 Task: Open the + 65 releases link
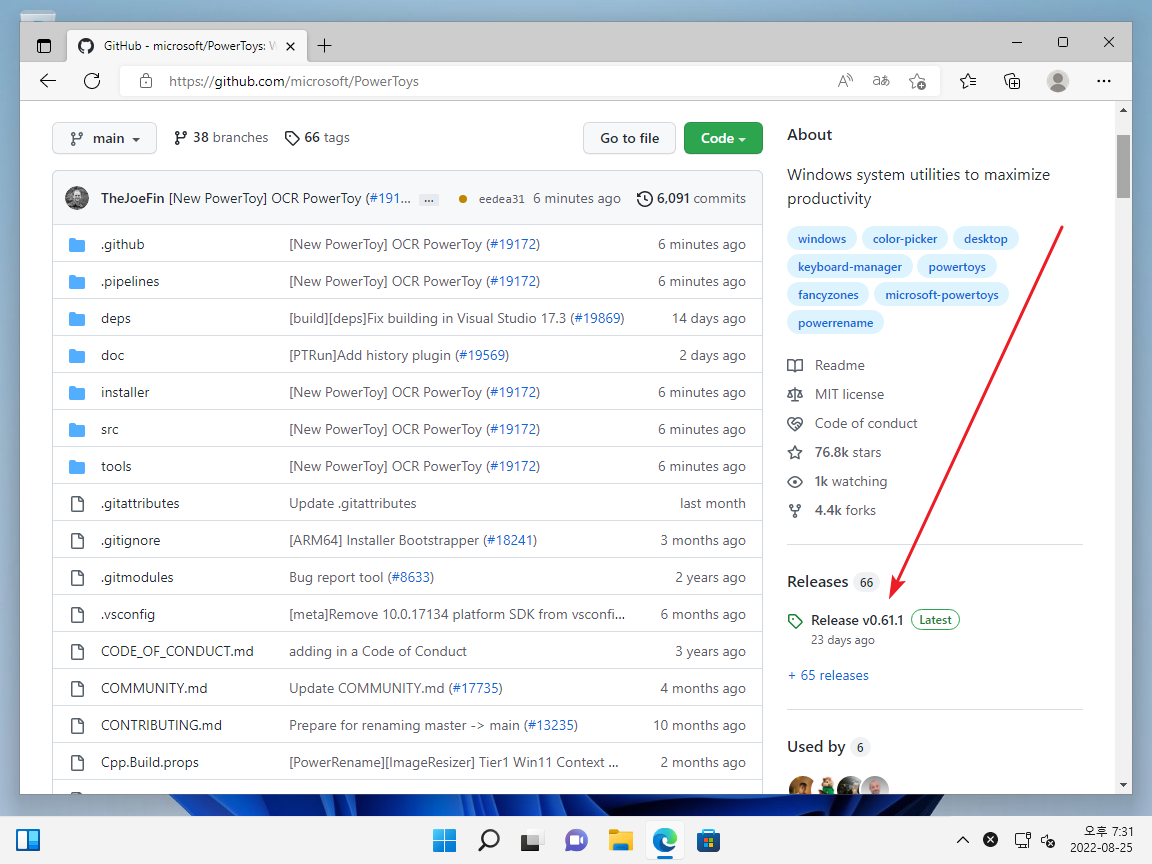[x=828, y=675]
